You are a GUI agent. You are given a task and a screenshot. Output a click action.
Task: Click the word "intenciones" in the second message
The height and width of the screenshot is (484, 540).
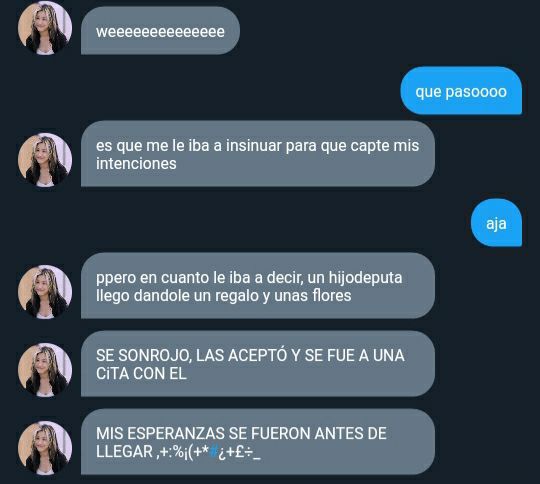click(136, 163)
